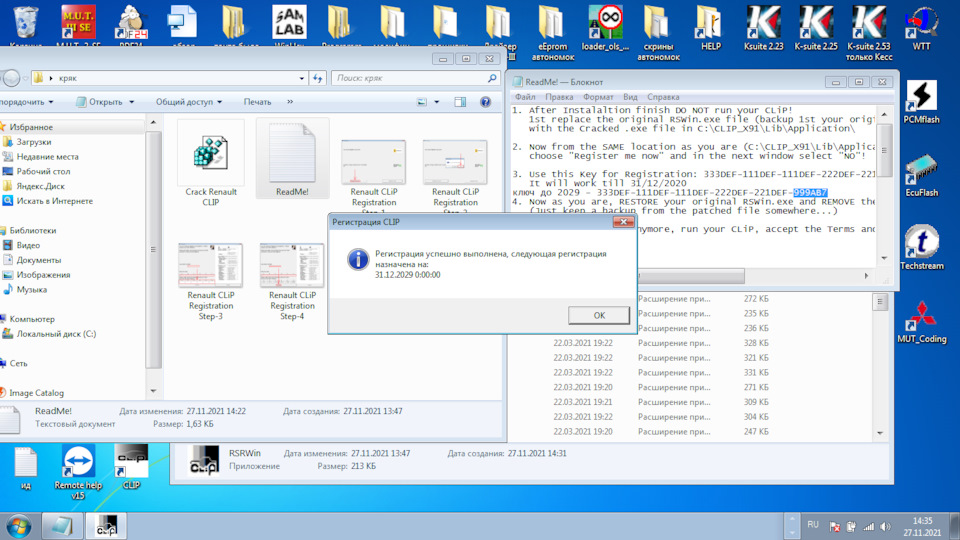Open Remote help v15 shortcut
Screen dimensions: 960x540
pos(78,472)
